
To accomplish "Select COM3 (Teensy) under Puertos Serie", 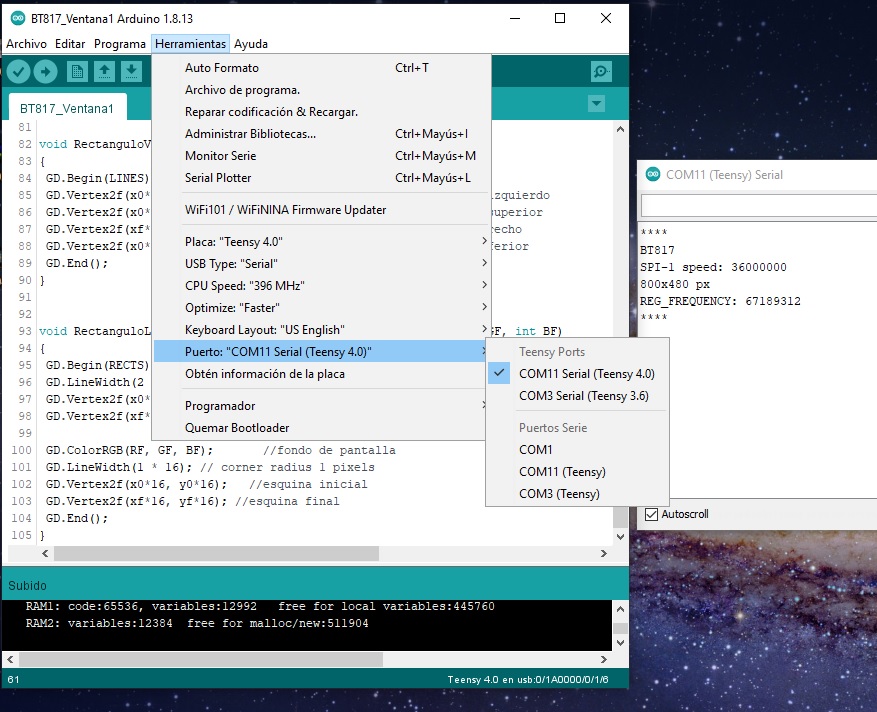I will [x=578, y=493].
